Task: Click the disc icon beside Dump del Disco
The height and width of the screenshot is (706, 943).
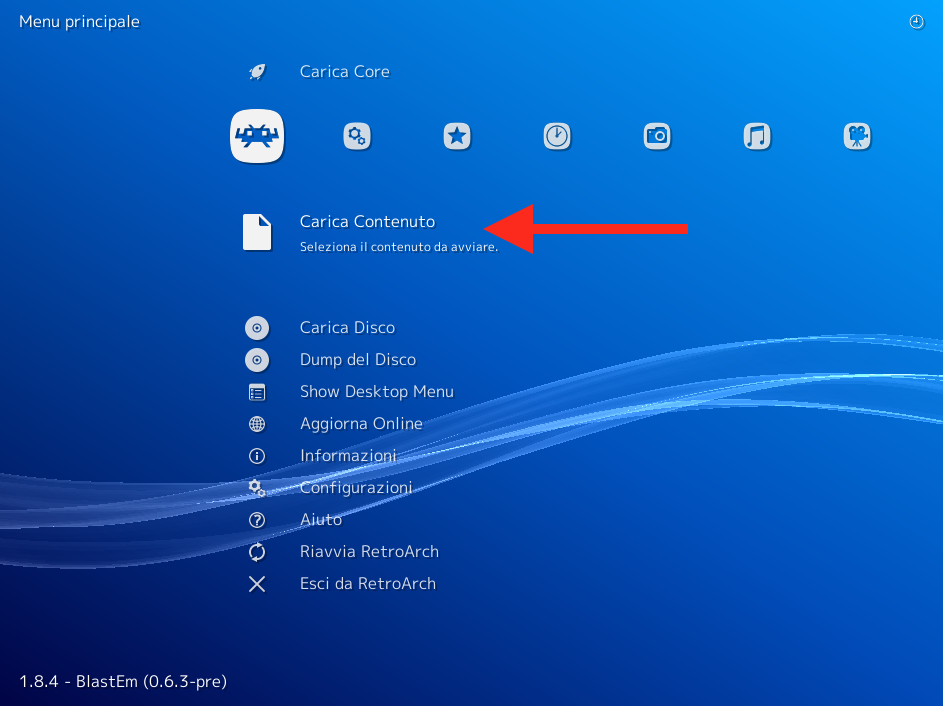Action: click(x=257, y=360)
